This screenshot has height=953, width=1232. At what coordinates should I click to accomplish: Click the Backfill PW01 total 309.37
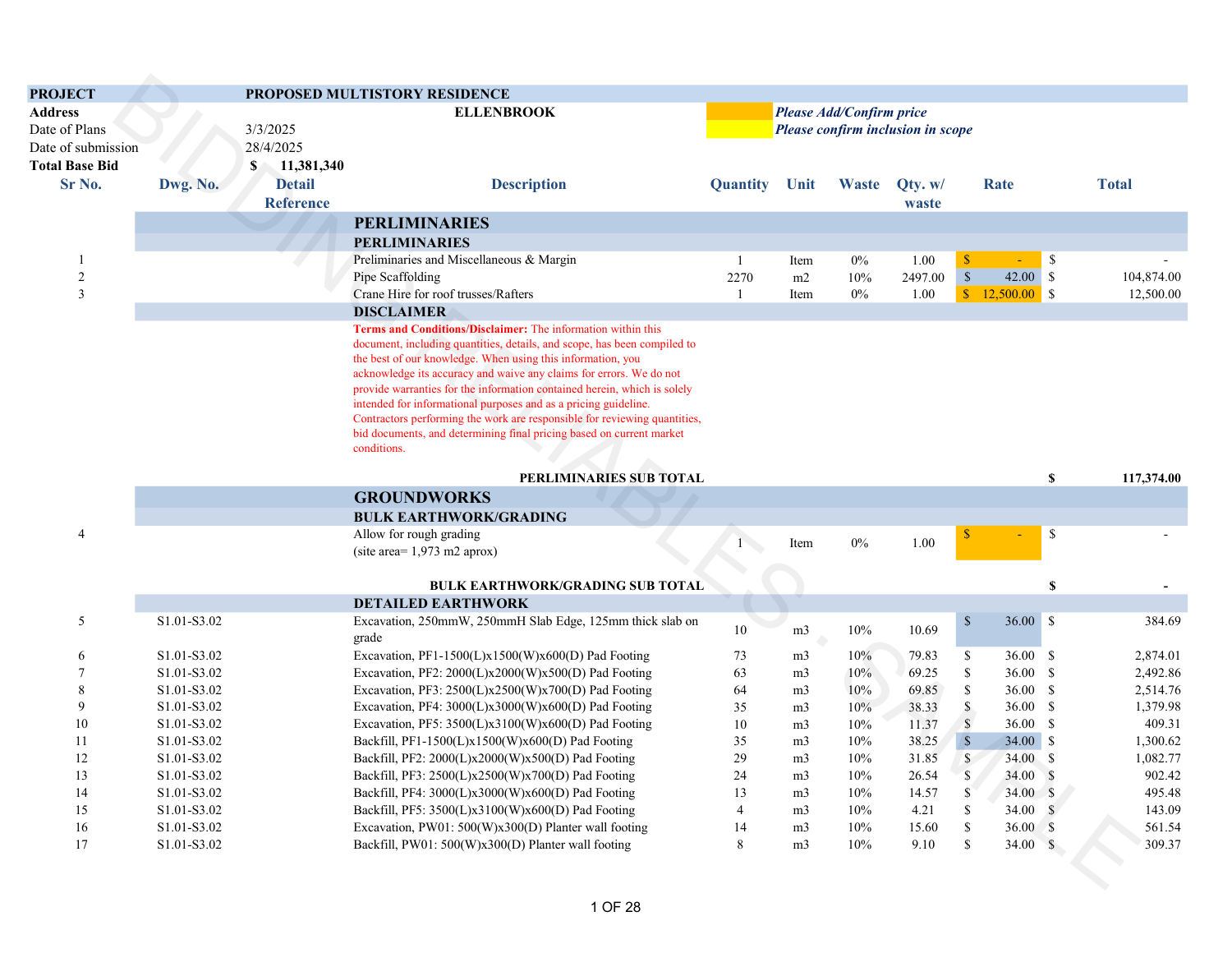coord(1162,845)
